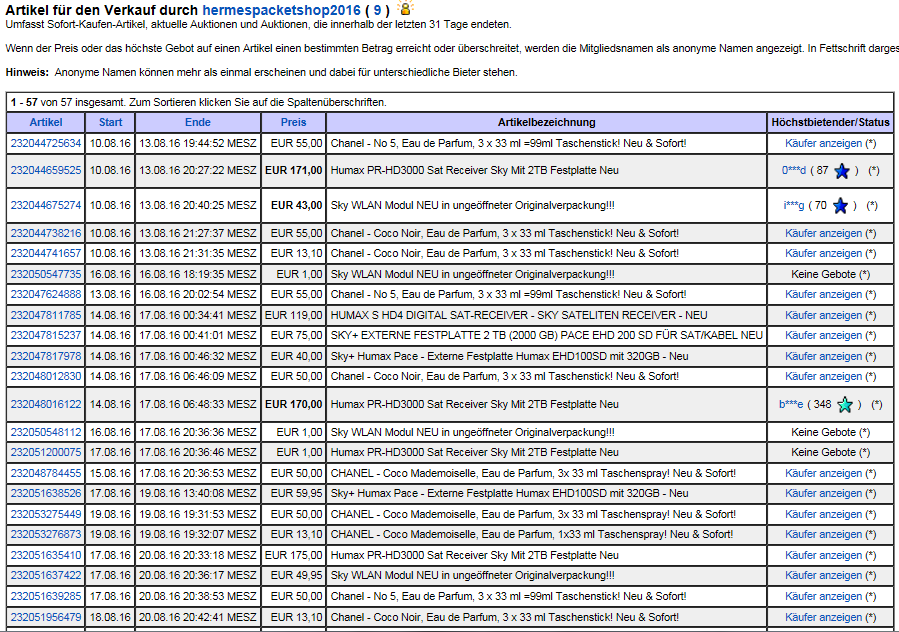Open item number 232050548112
The height and width of the screenshot is (632, 899).
coord(46,432)
